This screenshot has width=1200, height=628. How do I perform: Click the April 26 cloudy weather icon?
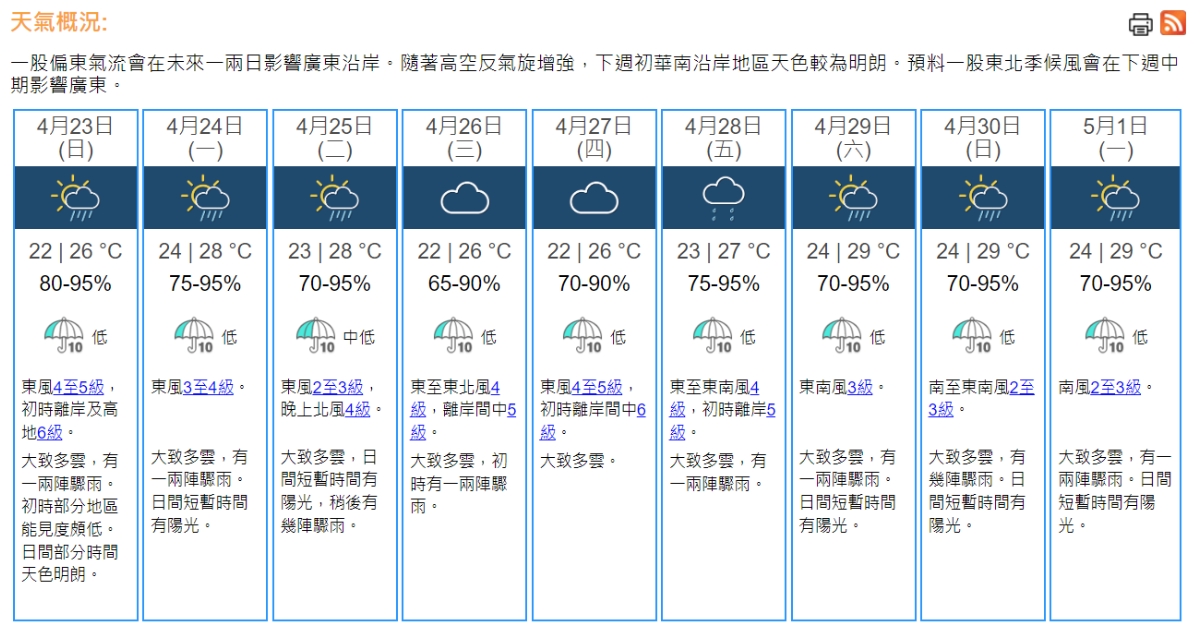tap(464, 198)
